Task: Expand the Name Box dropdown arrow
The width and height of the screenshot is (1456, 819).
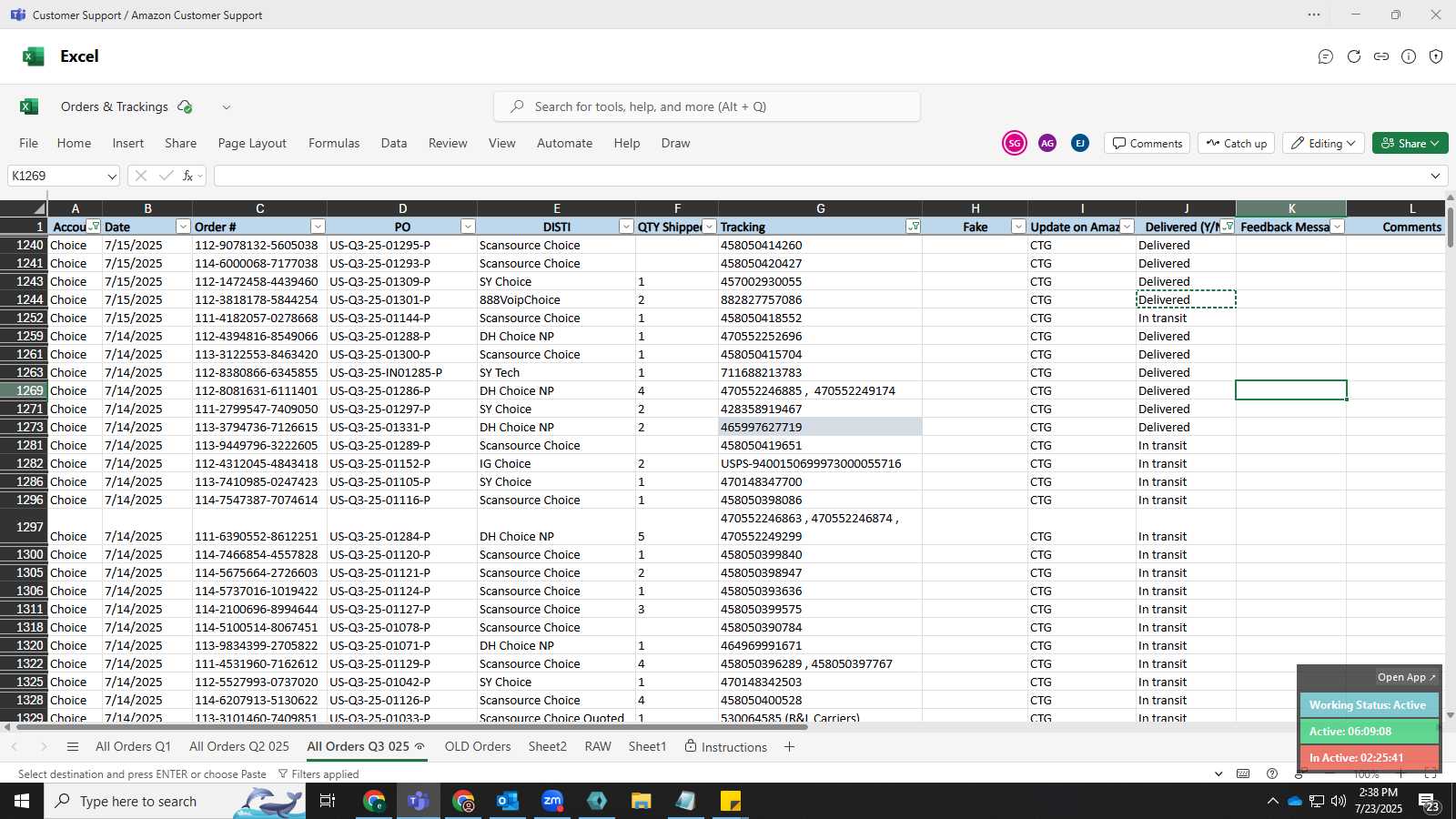Action: [111, 177]
